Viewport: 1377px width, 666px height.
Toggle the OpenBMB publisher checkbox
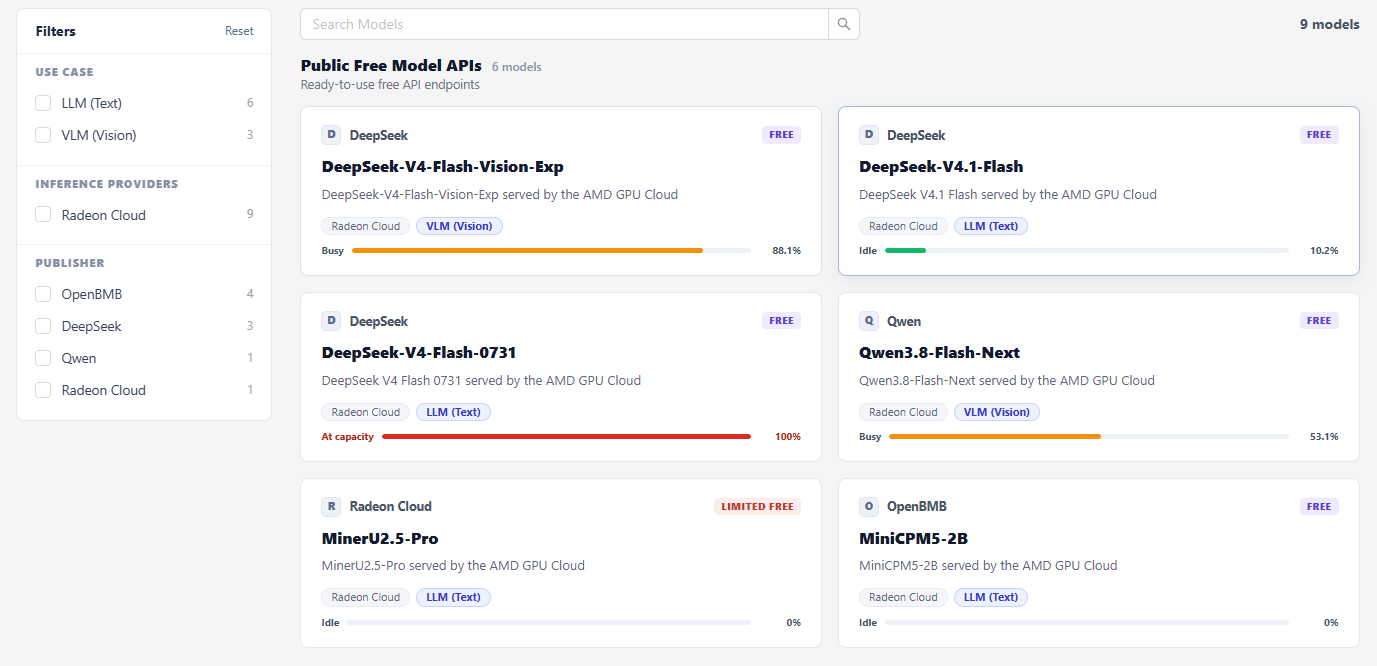click(x=43, y=294)
